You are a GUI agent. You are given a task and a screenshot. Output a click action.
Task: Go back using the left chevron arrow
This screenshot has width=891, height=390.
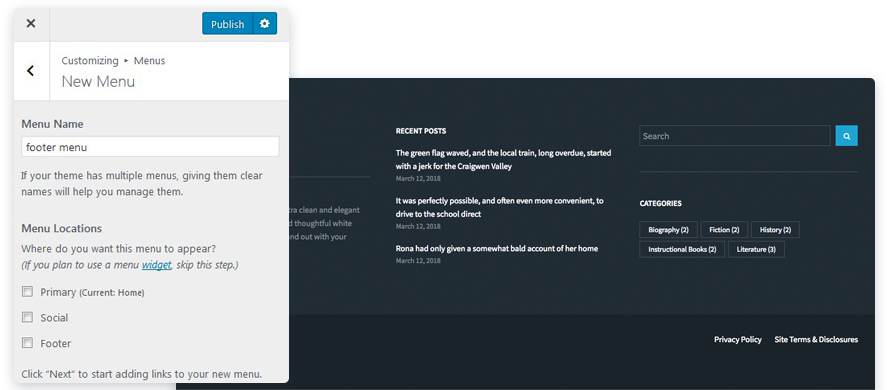coord(31,71)
